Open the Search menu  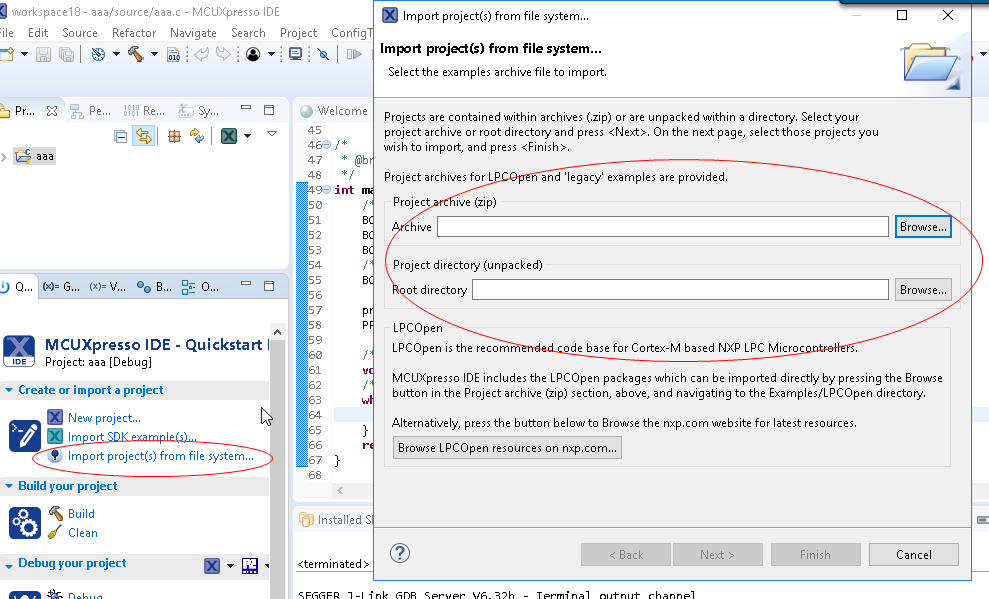coord(248,33)
